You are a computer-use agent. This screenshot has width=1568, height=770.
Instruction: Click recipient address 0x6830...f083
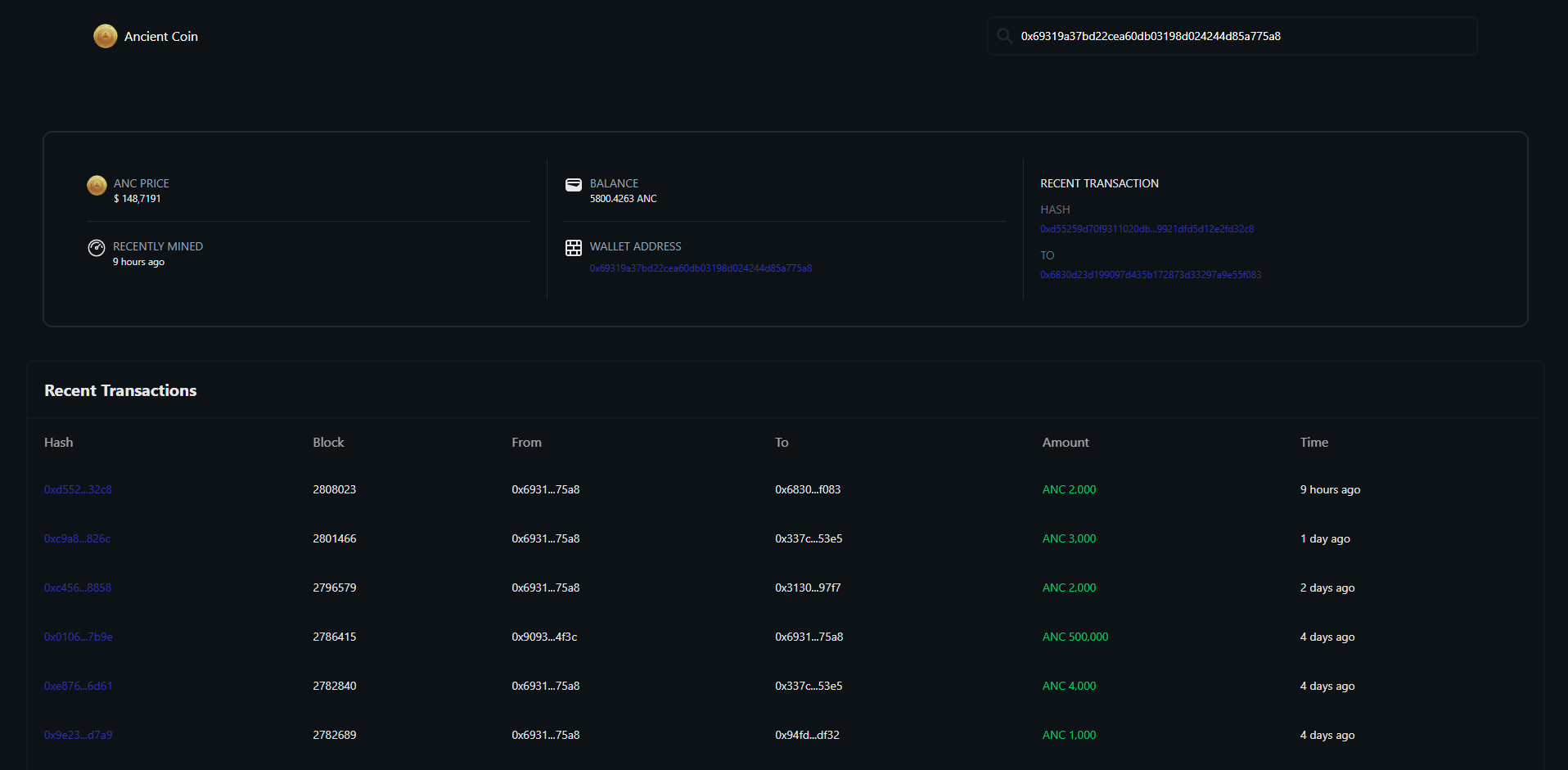[808, 489]
